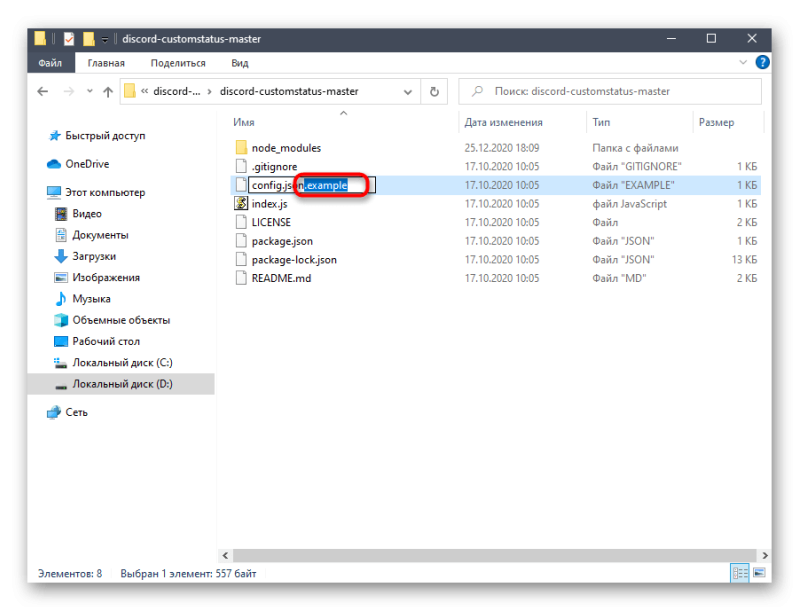Expand the ribbon with the chevron
Image resolution: width=800 pixels, height=611 pixels.
pyautogui.click(x=743, y=62)
